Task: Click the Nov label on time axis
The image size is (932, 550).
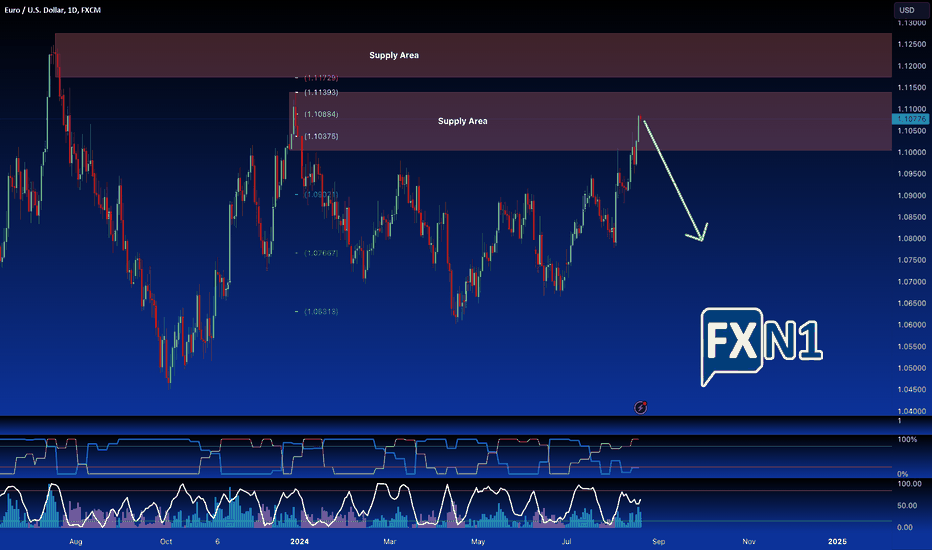Action: (x=749, y=542)
